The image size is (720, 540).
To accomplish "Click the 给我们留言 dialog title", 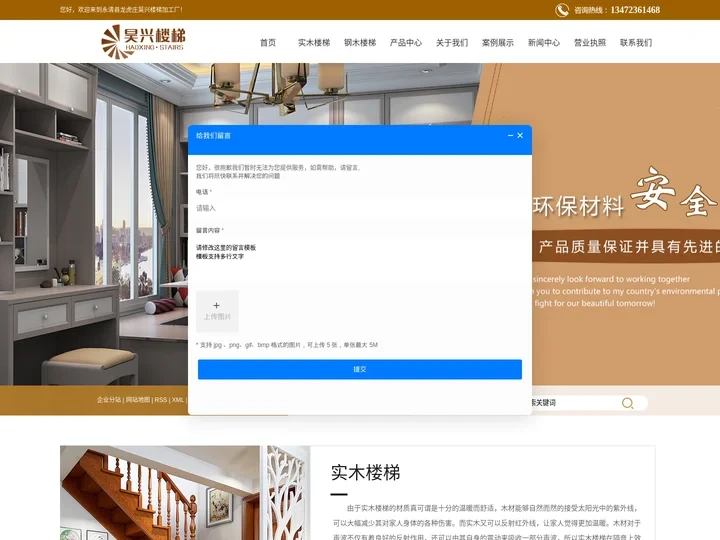I will pos(214,135).
